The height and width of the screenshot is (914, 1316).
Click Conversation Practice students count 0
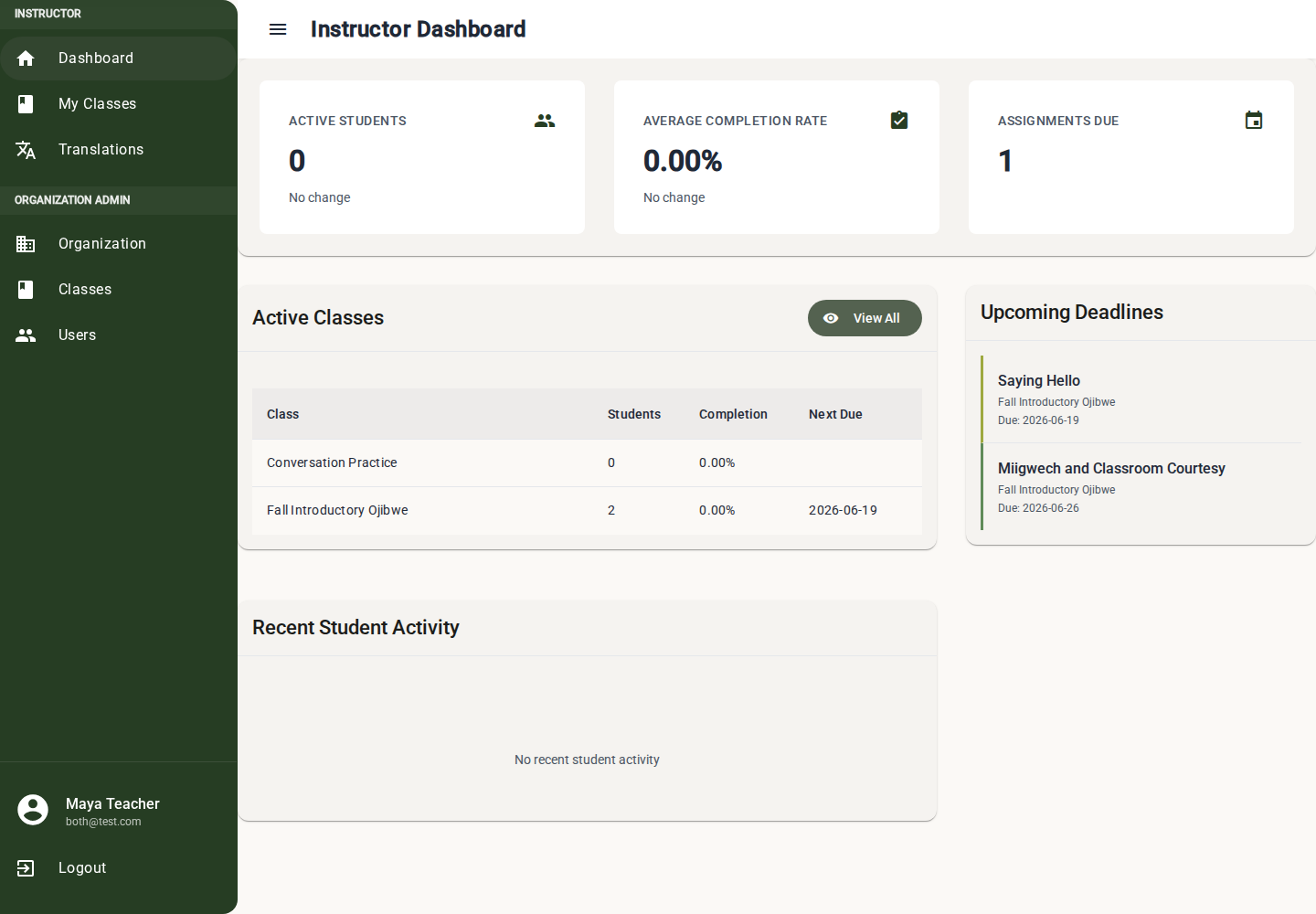[611, 463]
